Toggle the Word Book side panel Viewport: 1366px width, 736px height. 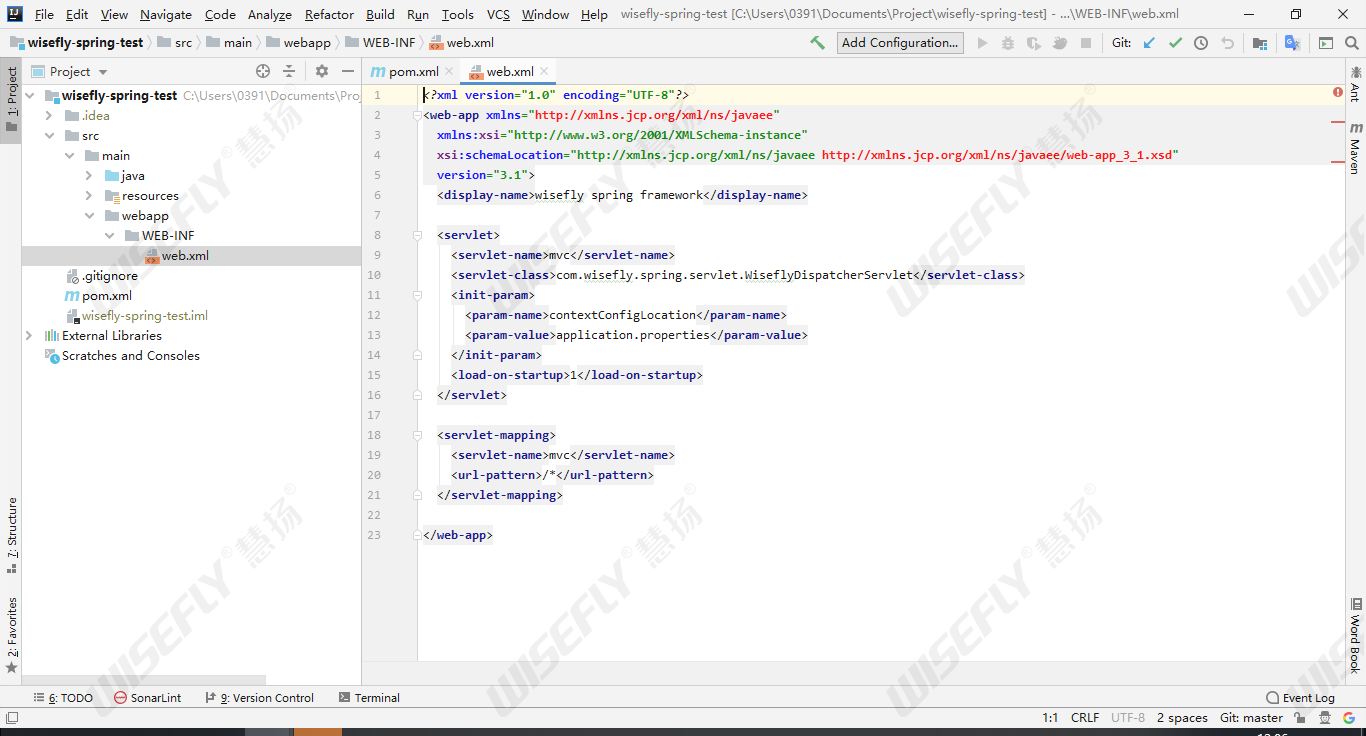click(x=1355, y=636)
